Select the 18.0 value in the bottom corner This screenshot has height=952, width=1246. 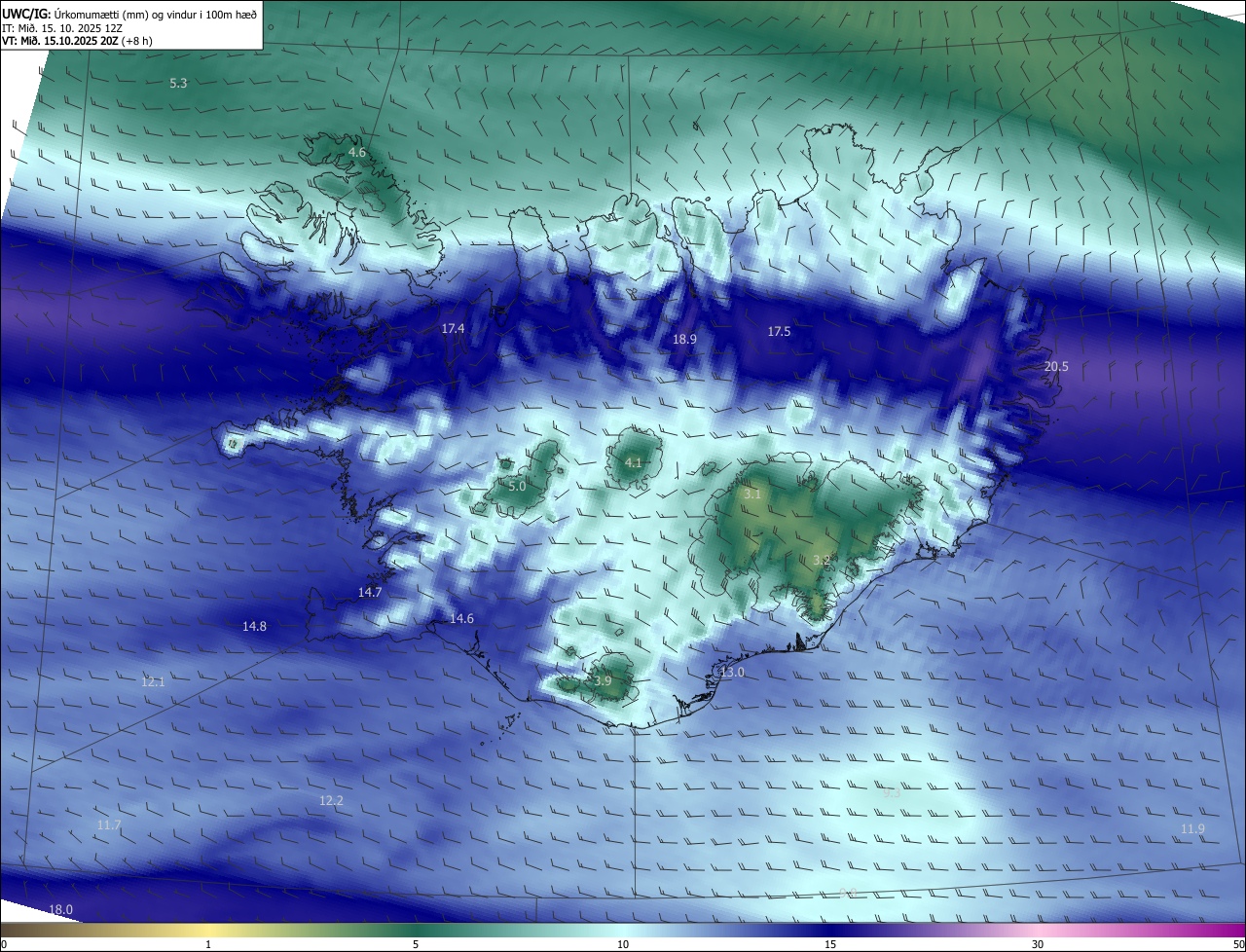pos(60,910)
